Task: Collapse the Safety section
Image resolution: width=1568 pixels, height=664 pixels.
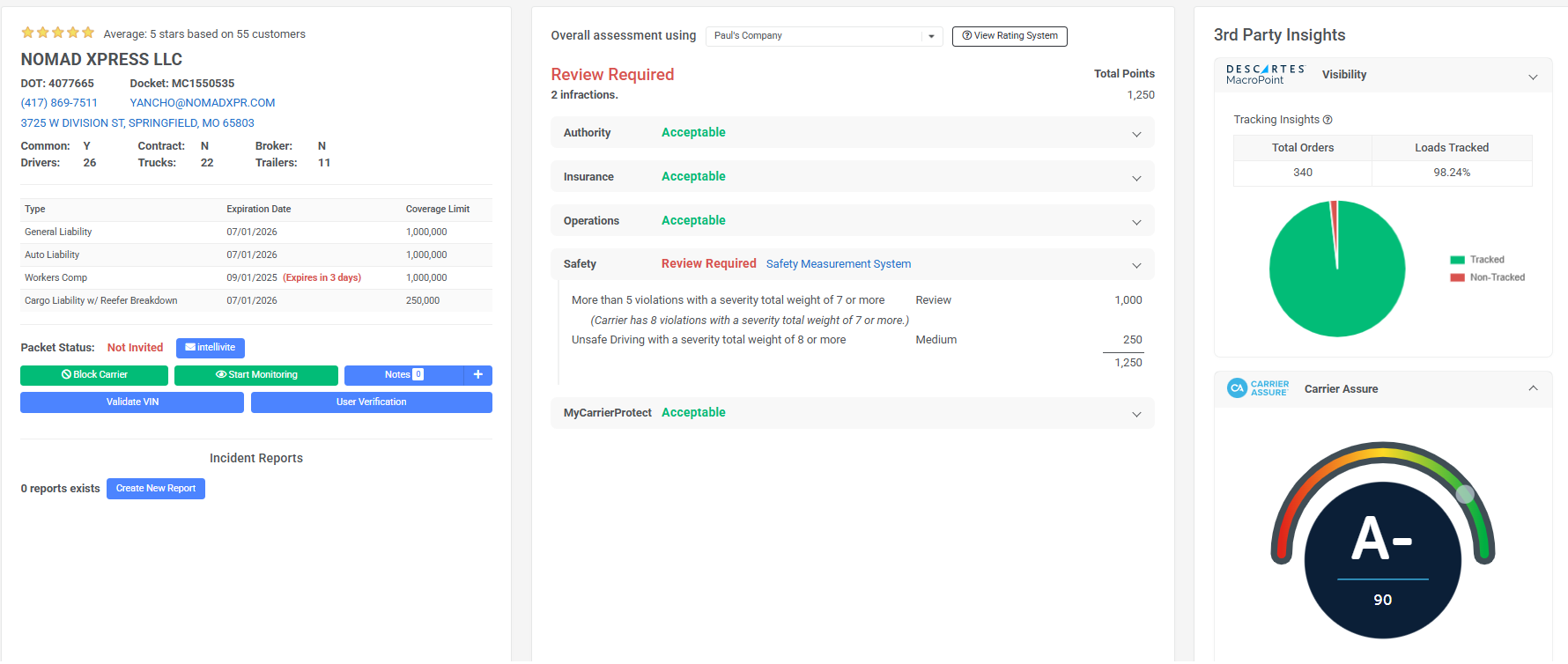Action: [x=1136, y=265]
